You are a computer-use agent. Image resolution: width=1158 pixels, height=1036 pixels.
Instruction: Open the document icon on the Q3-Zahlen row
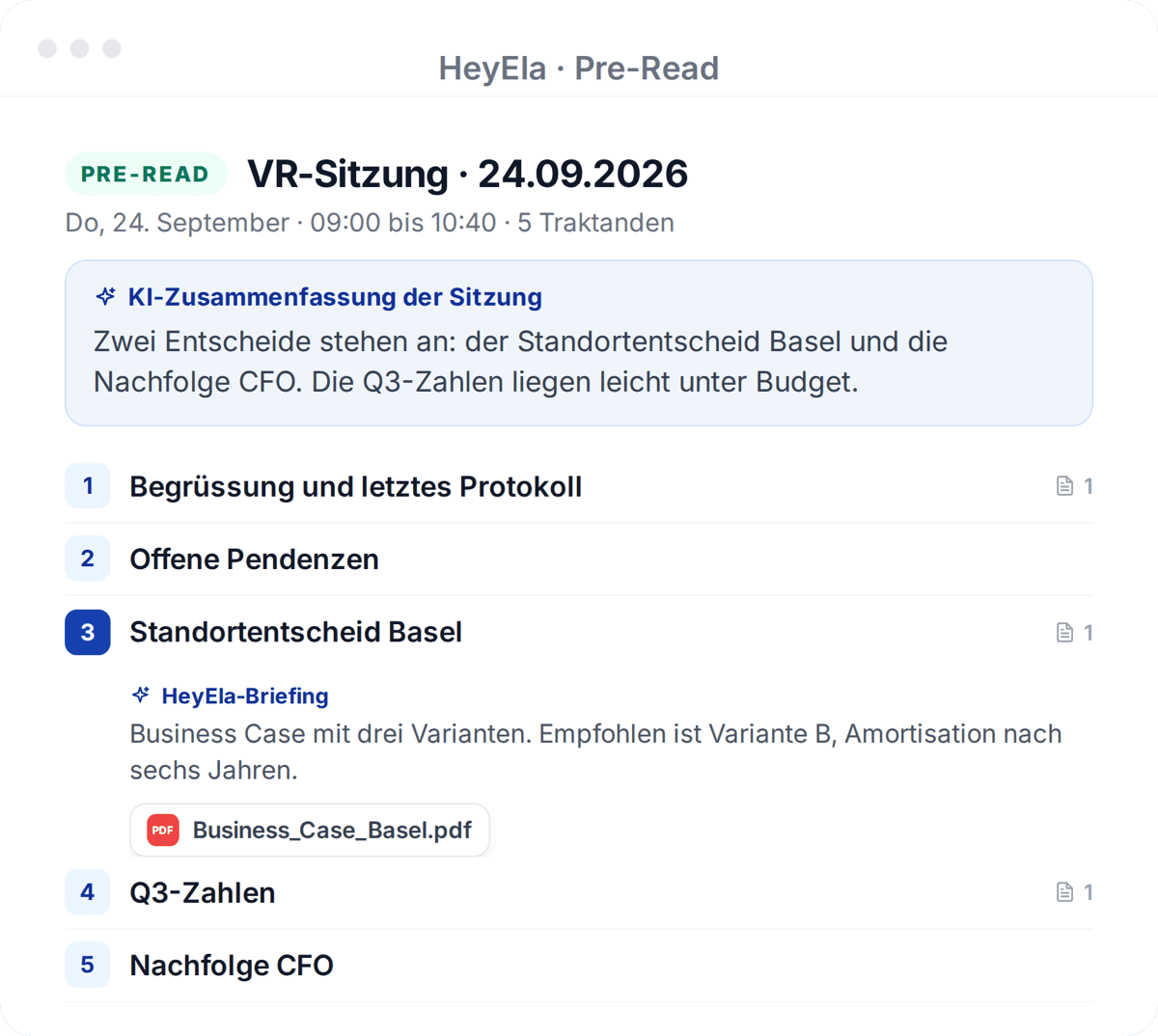coord(1064,892)
